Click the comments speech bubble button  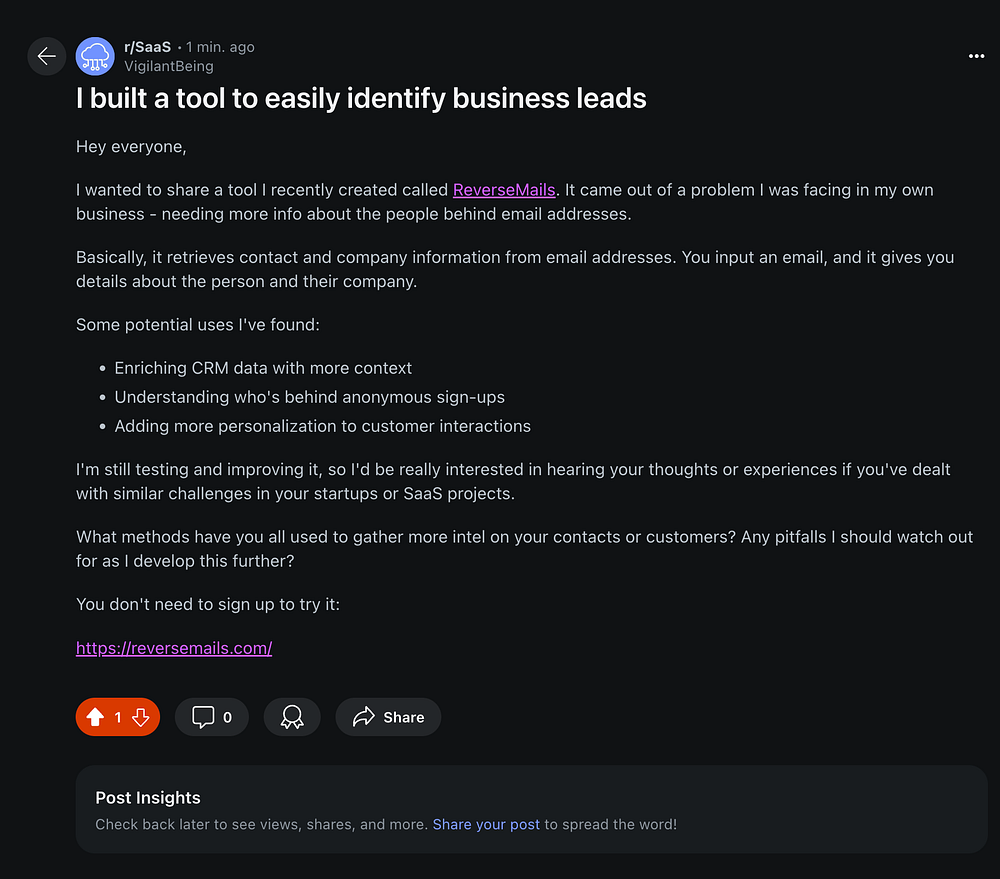(211, 717)
